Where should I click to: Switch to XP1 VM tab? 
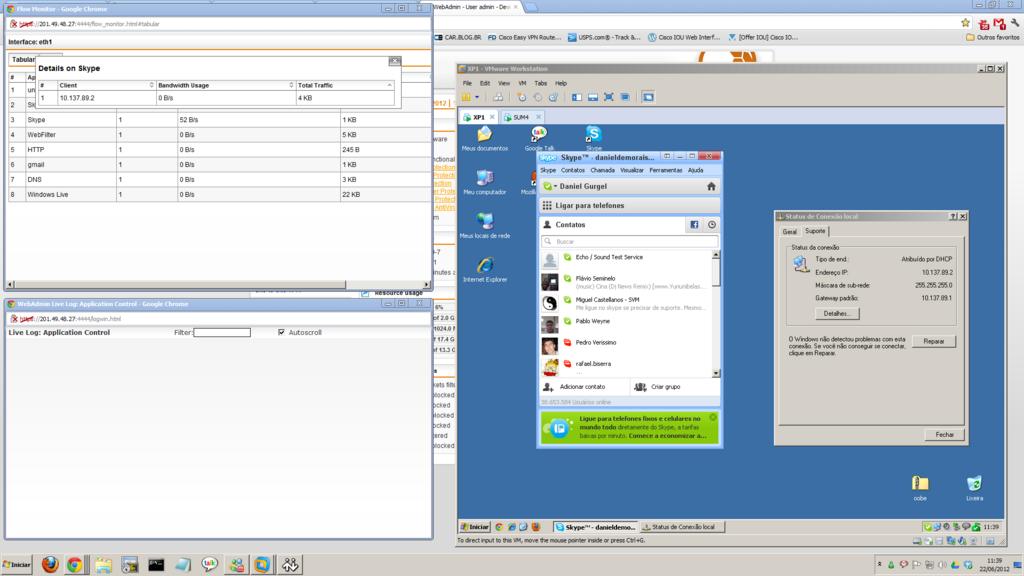point(479,118)
